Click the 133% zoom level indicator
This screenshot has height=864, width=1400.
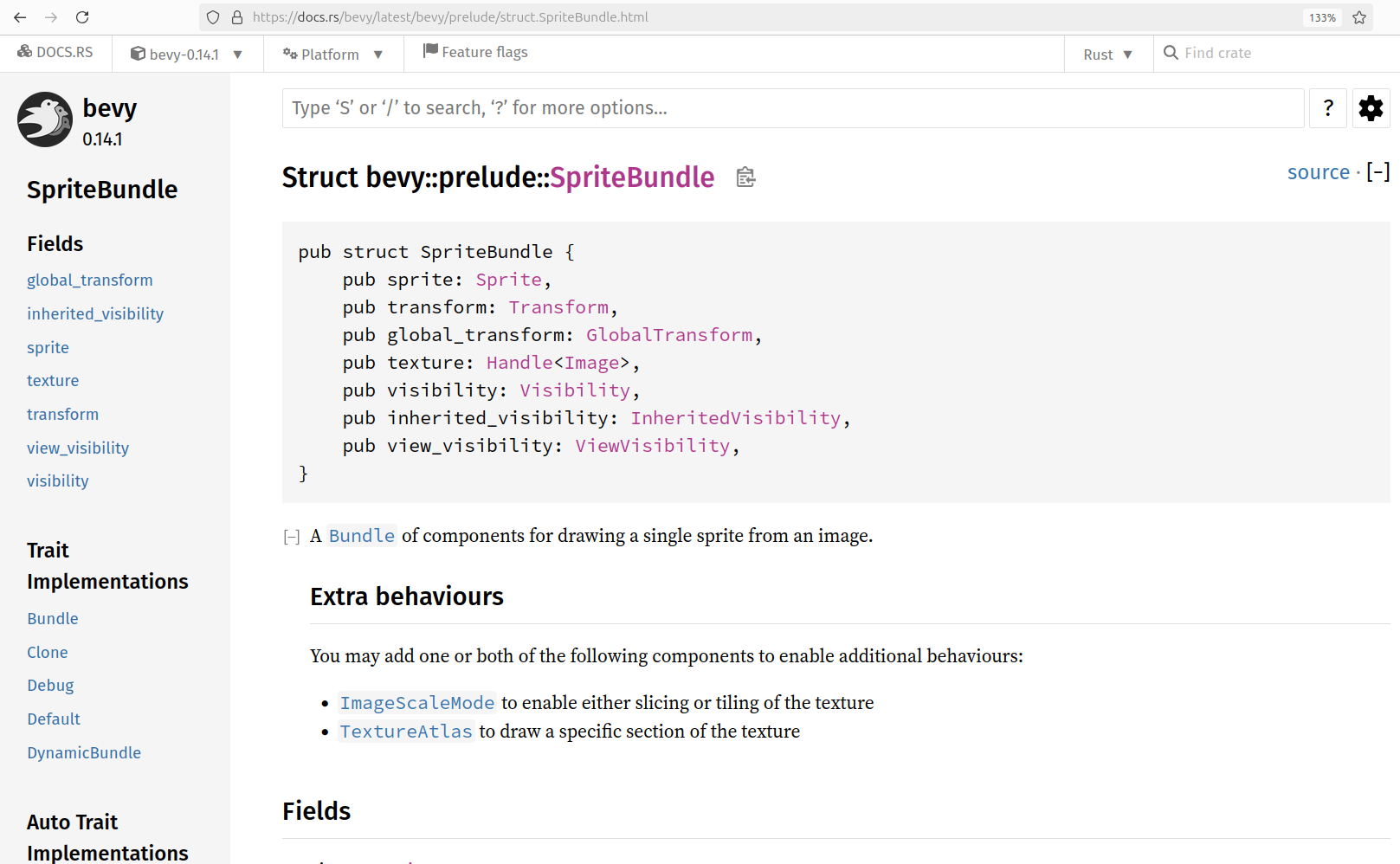click(x=1322, y=17)
